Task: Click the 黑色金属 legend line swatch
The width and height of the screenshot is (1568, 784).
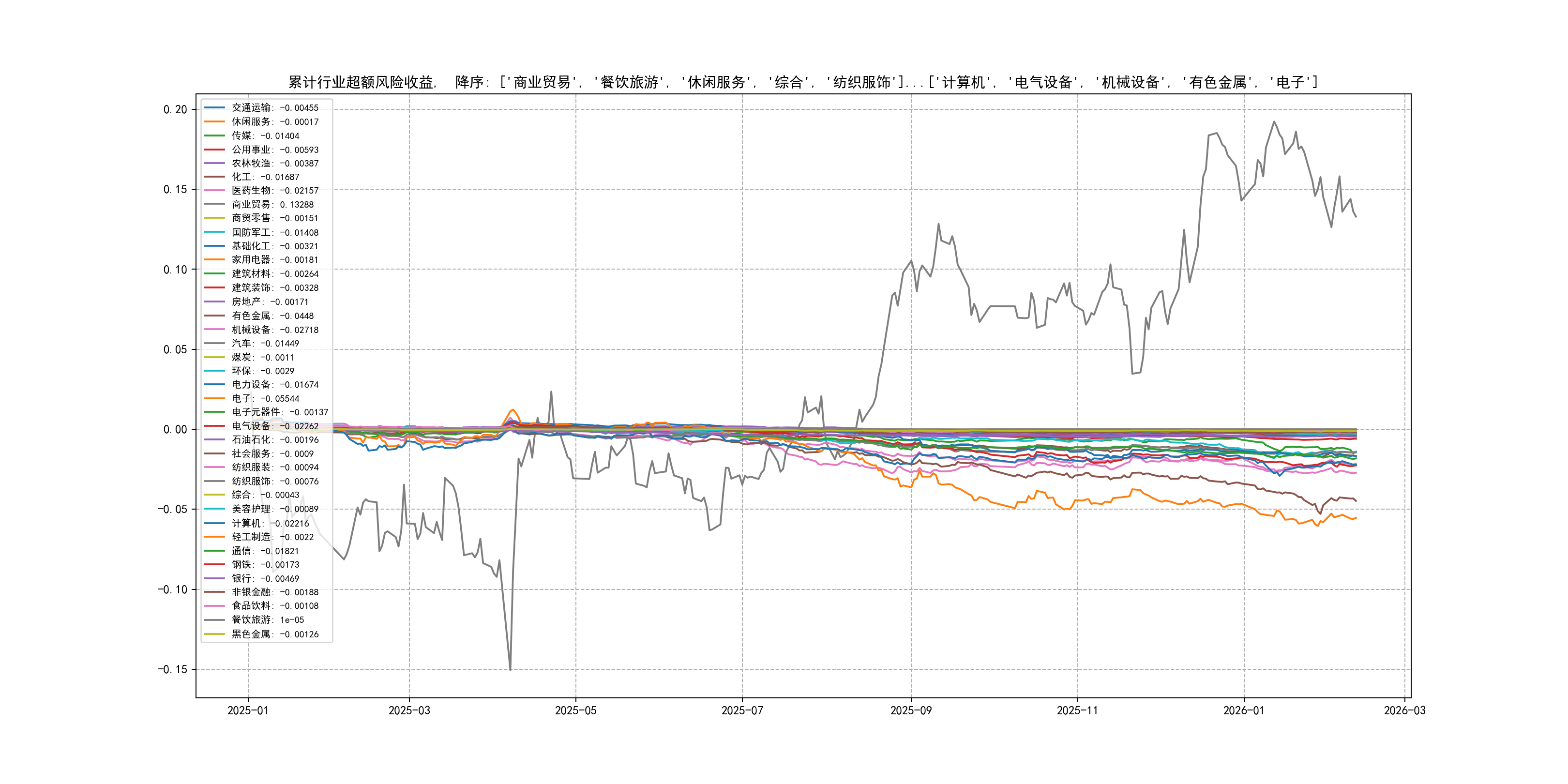Action: 214,634
